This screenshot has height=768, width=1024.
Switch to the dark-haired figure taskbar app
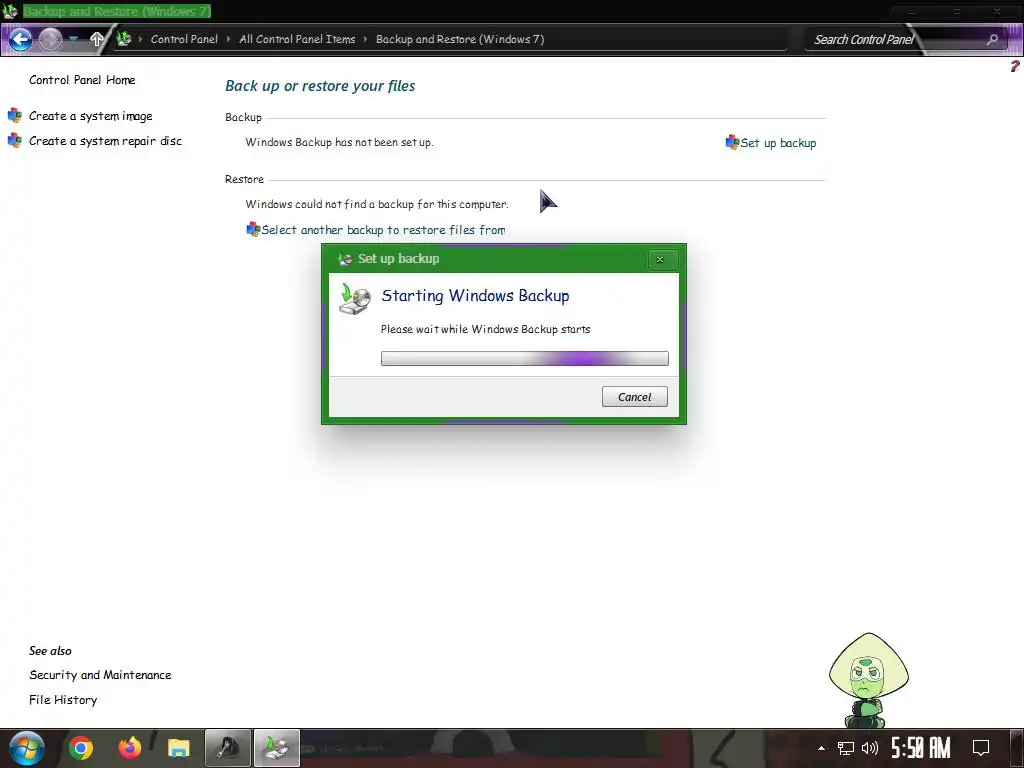pyautogui.click(x=228, y=748)
